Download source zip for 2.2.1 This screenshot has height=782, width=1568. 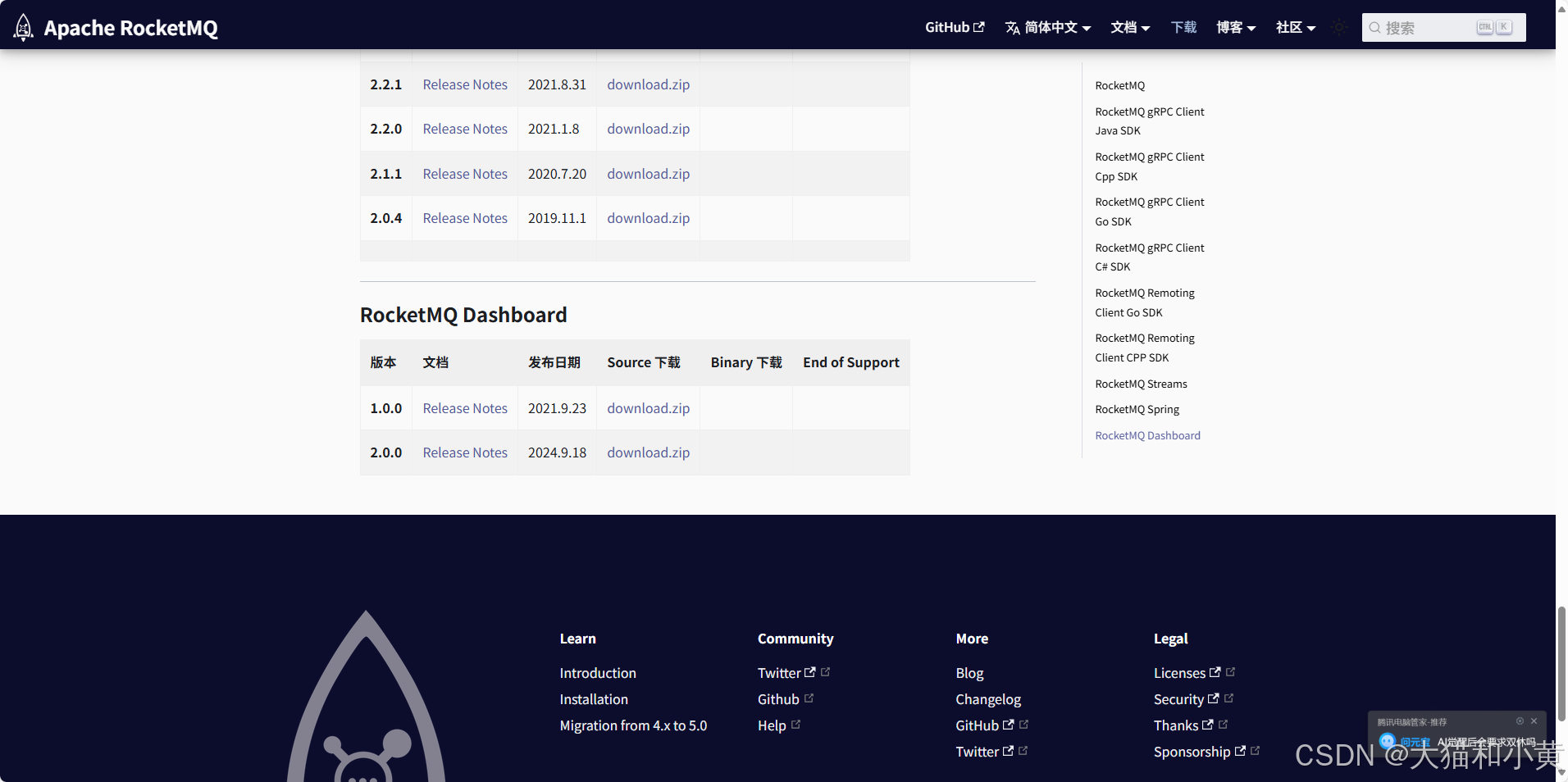[648, 84]
